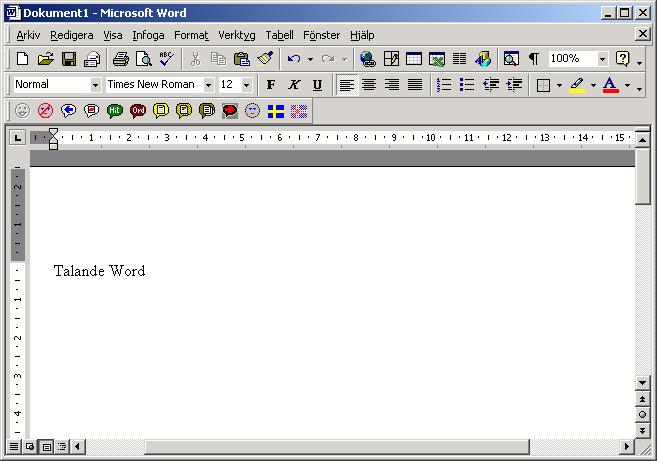Switch to normal view button

tap(14, 447)
